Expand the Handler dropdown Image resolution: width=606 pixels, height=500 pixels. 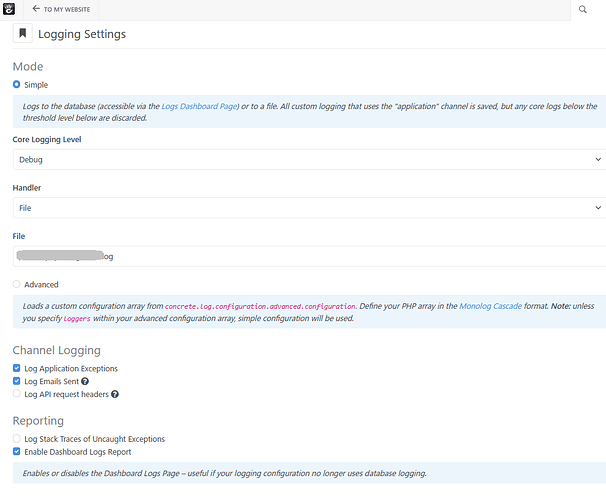point(309,207)
